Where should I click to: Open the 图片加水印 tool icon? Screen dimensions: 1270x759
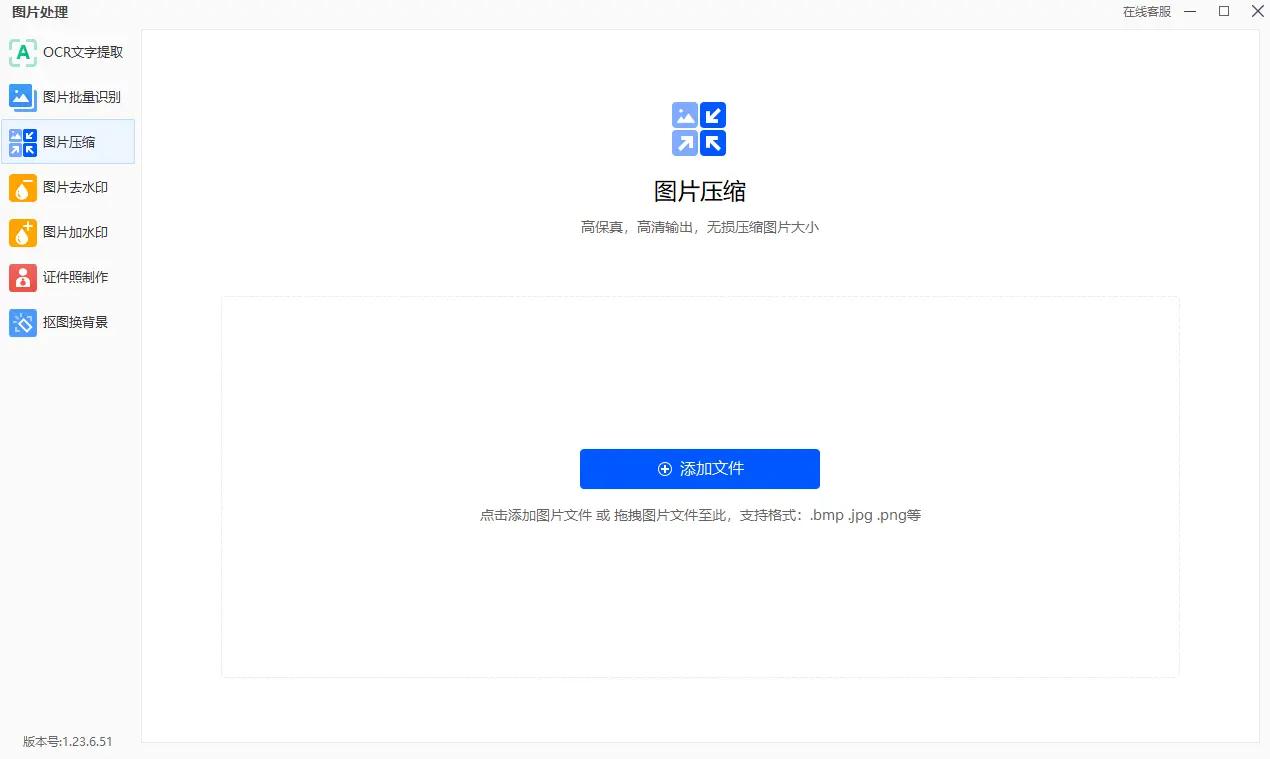coord(22,232)
